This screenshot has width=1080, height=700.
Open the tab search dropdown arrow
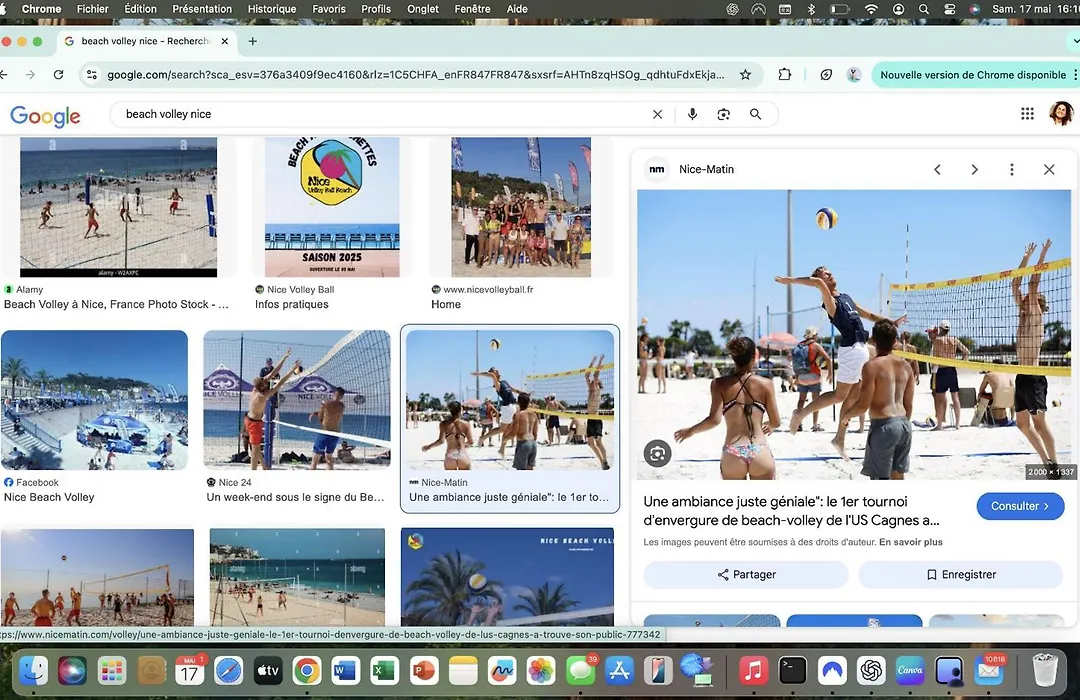point(1075,41)
